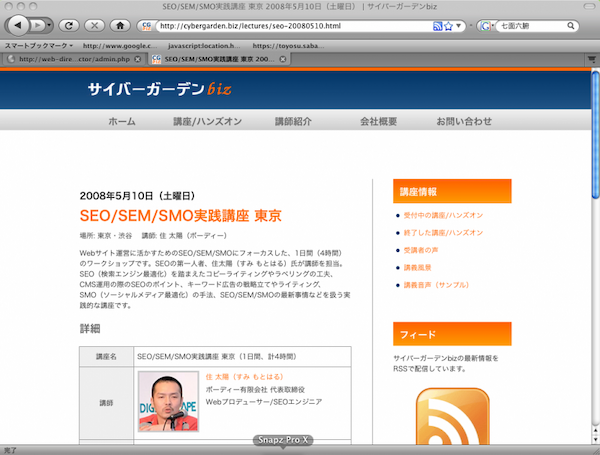Open the http://www.google.c... bookmark
Screen dimensions: 600x455
(120, 46)
